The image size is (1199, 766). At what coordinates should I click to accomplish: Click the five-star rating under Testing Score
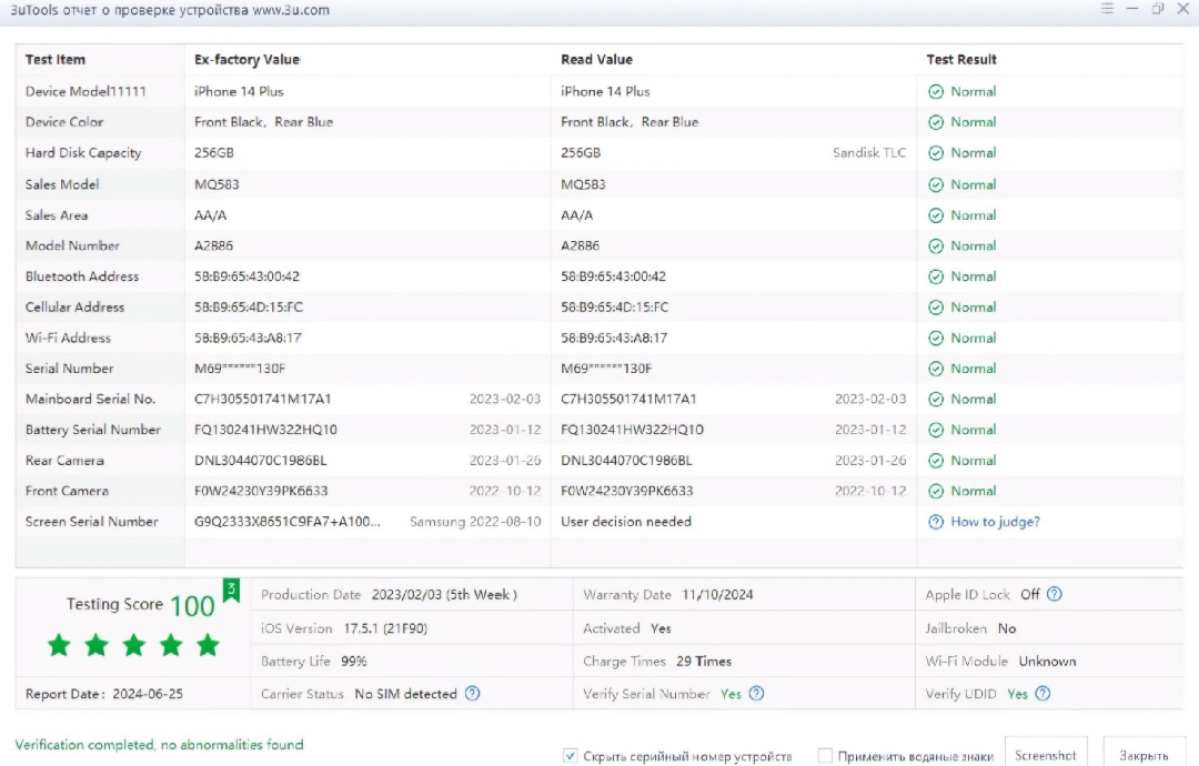coord(133,645)
